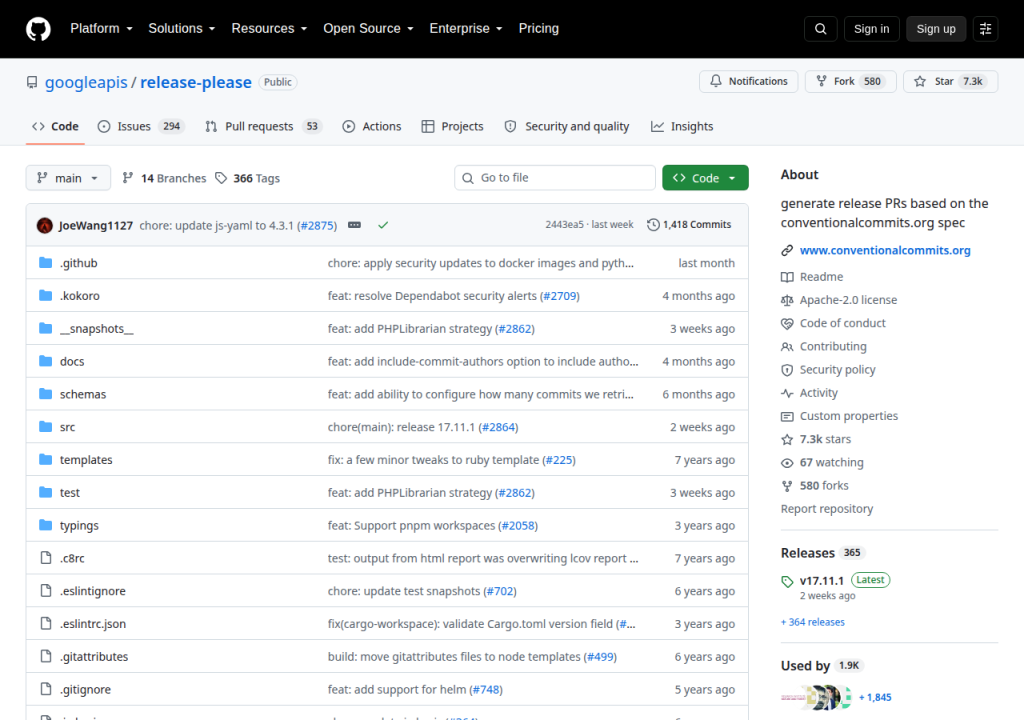Open the Platform dropdown menu
Viewport: 1024px width, 720px height.
pyautogui.click(x=101, y=29)
